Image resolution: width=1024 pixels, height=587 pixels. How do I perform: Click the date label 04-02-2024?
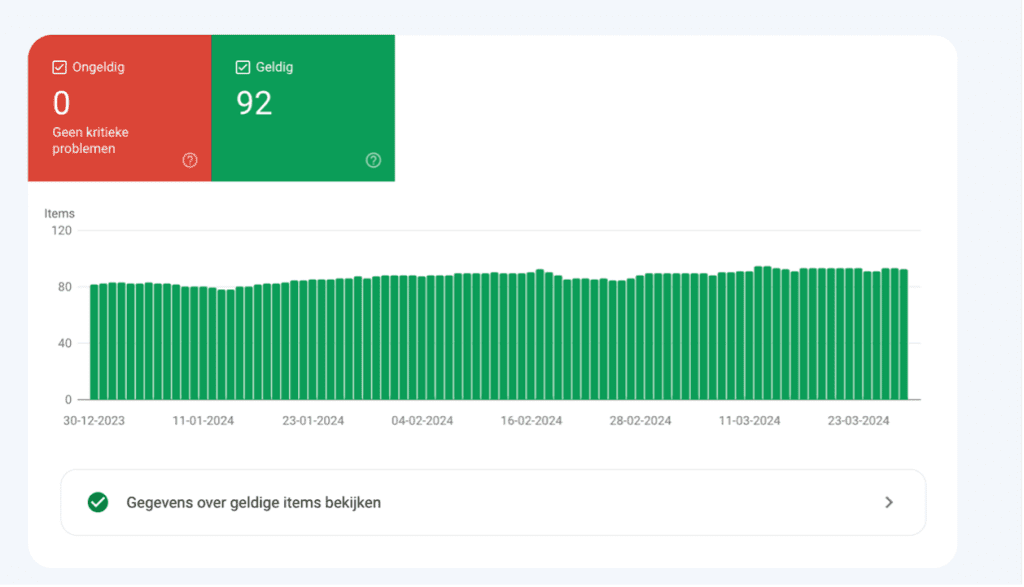pyautogui.click(x=422, y=420)
